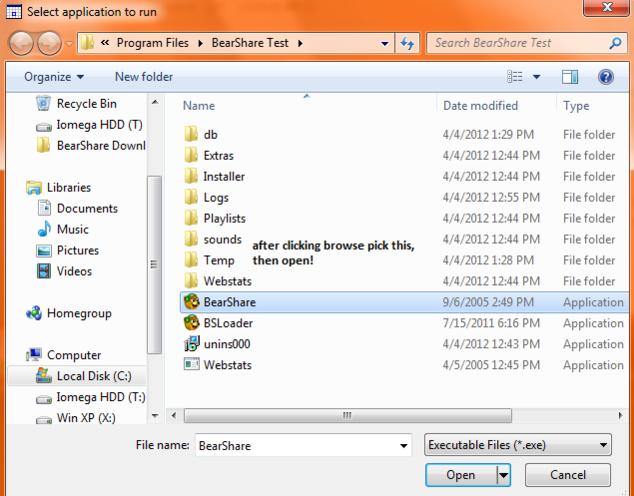The height and width of the screenshot is (496, 634).
Task: Show hidden breadcrumb path with chevrons
Action: point(105,43)
